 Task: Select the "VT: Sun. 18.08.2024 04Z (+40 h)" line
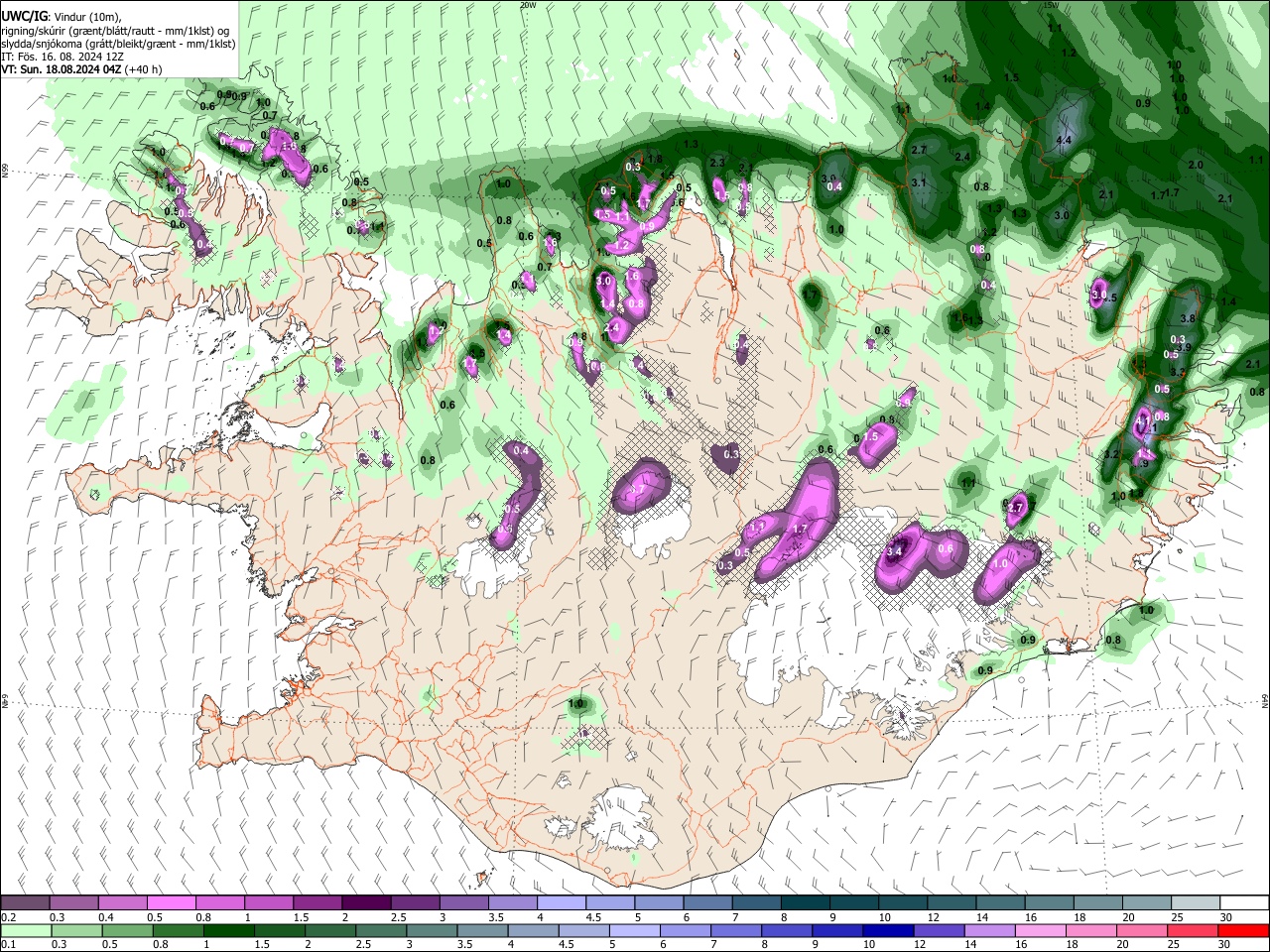point(81,69)
